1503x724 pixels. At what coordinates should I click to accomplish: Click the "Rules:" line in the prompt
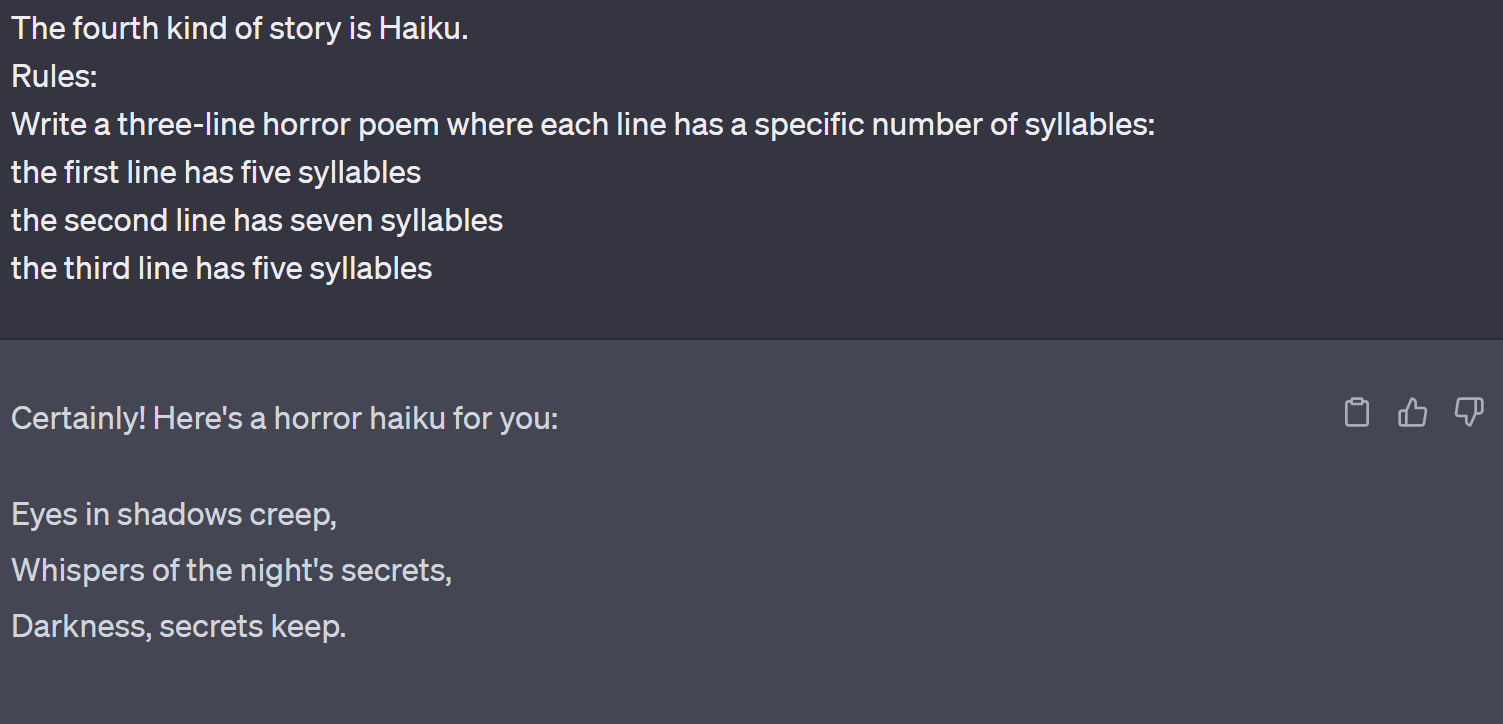click(x=54, y=76)
